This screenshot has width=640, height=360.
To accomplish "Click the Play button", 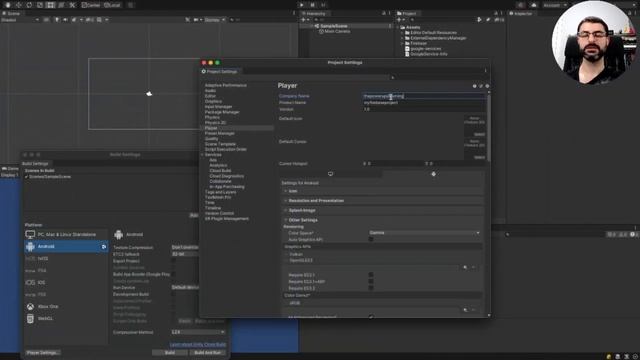I will (302, 5).
